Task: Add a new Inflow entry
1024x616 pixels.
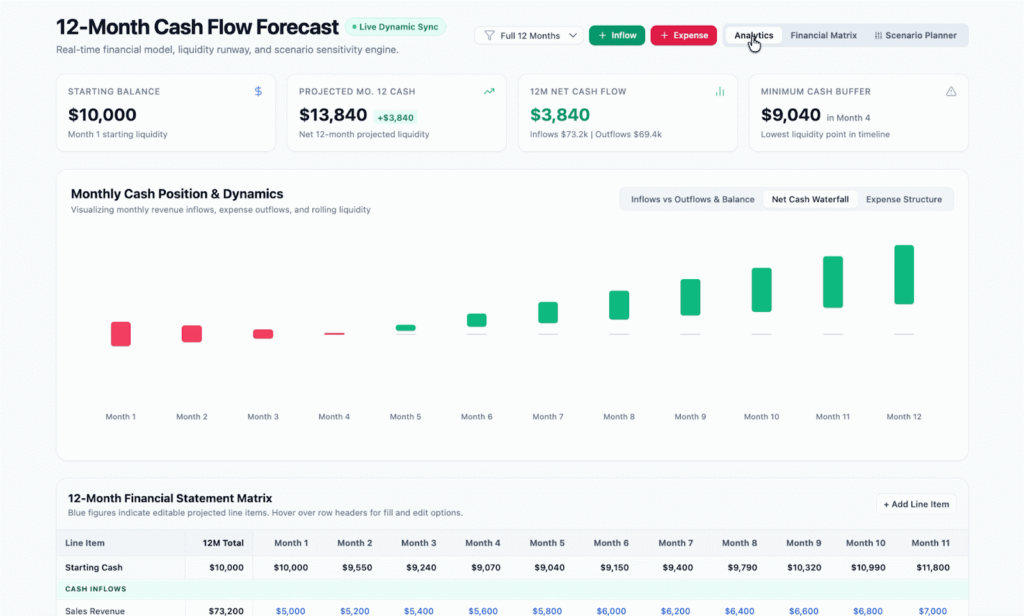Action: coord(616,35)
